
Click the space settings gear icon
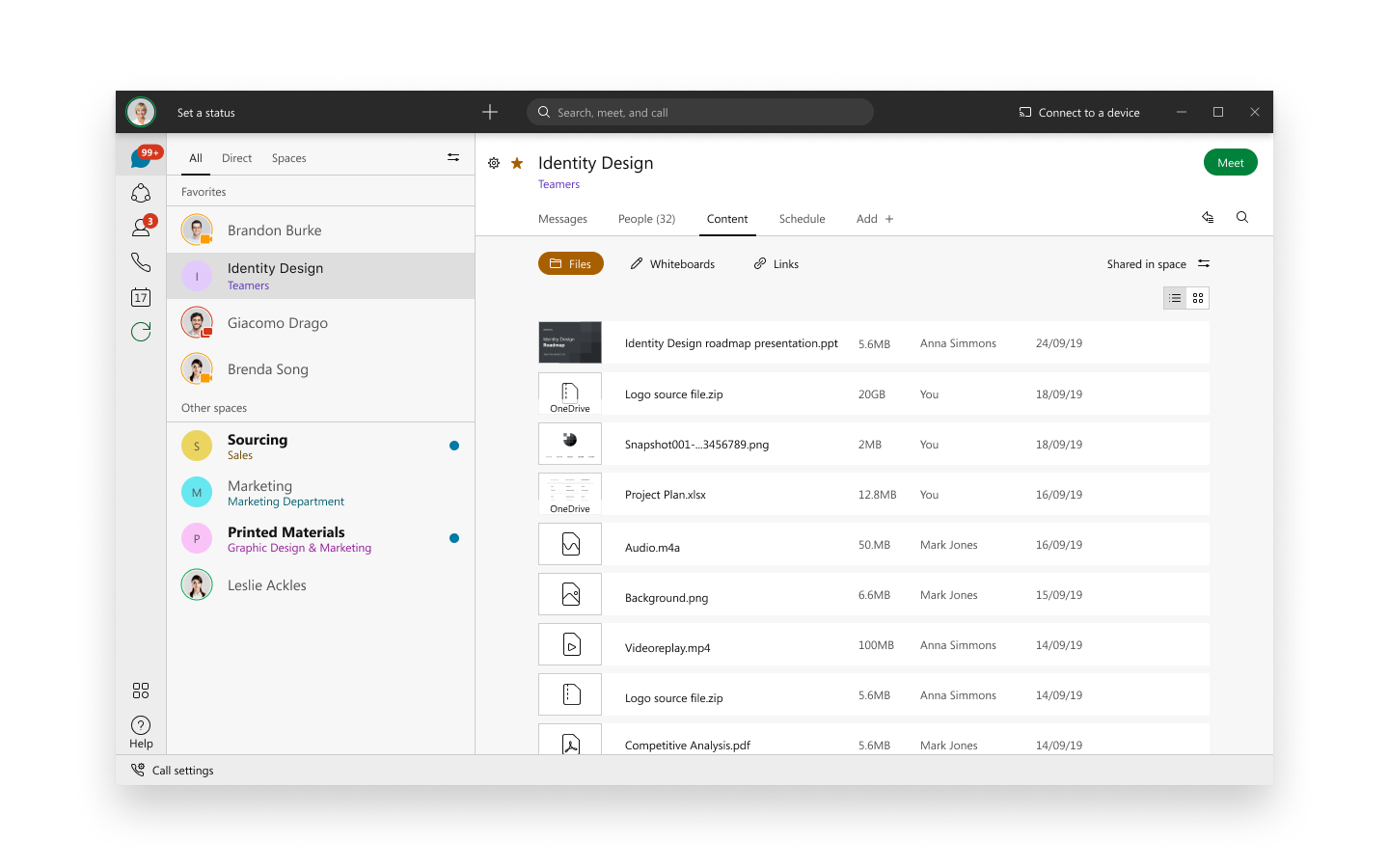pos(494,163)
